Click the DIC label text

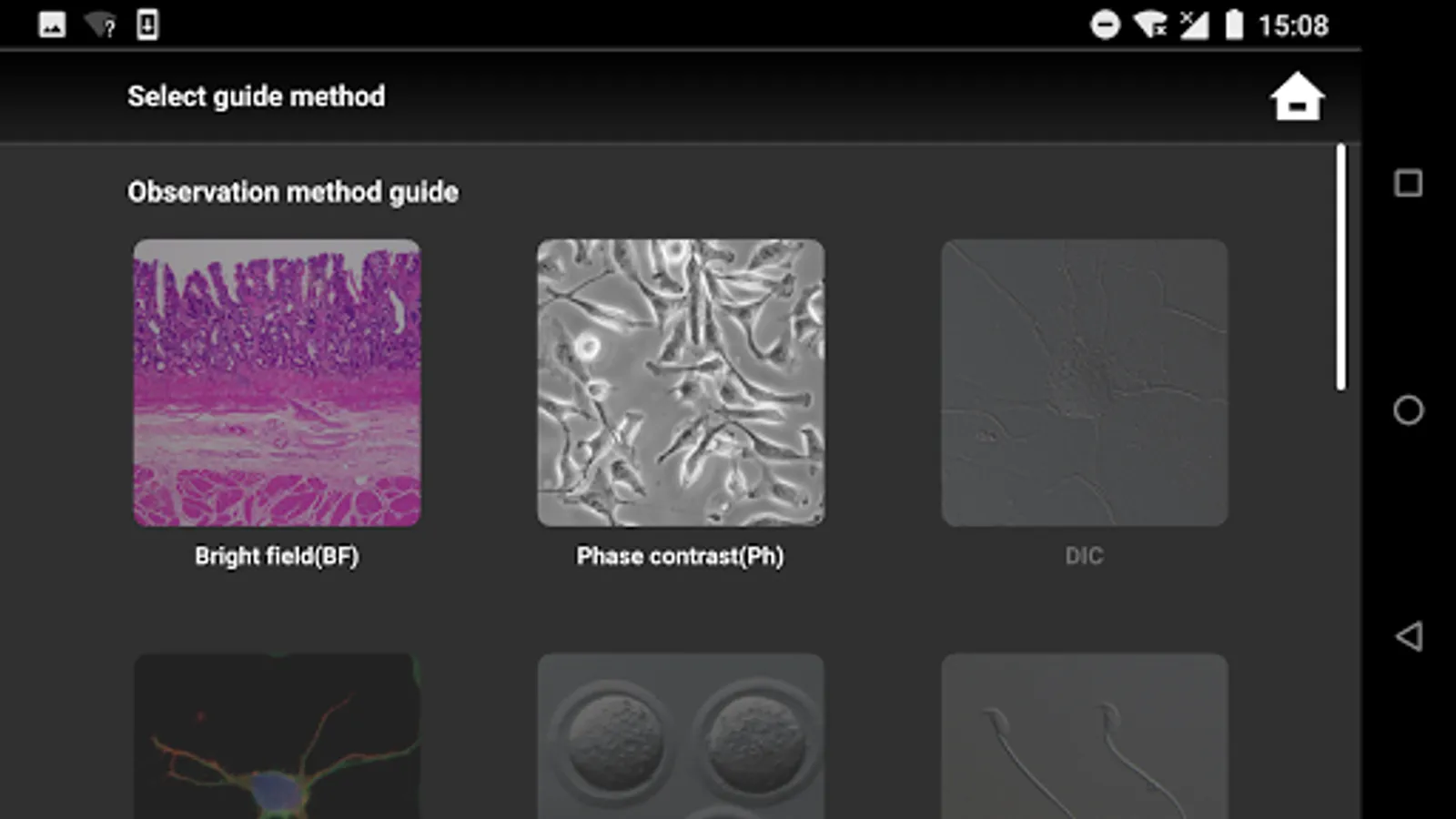tap(1084, 556)
